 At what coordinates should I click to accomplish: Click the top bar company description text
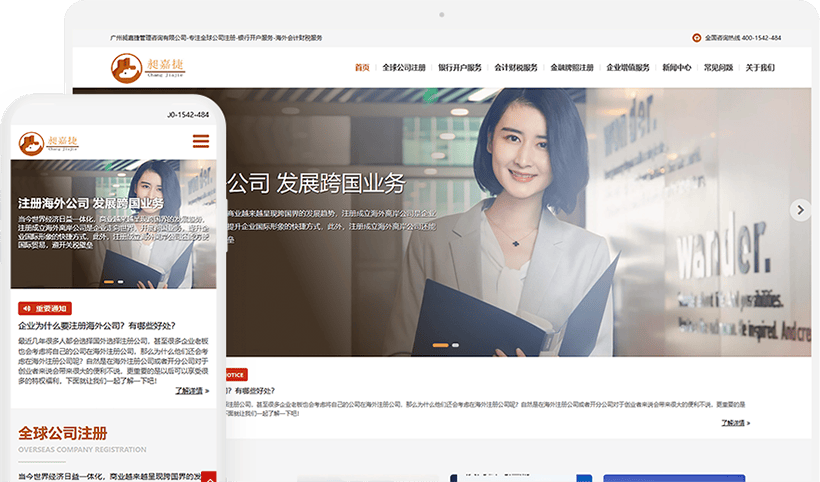[x=216, y=38]
